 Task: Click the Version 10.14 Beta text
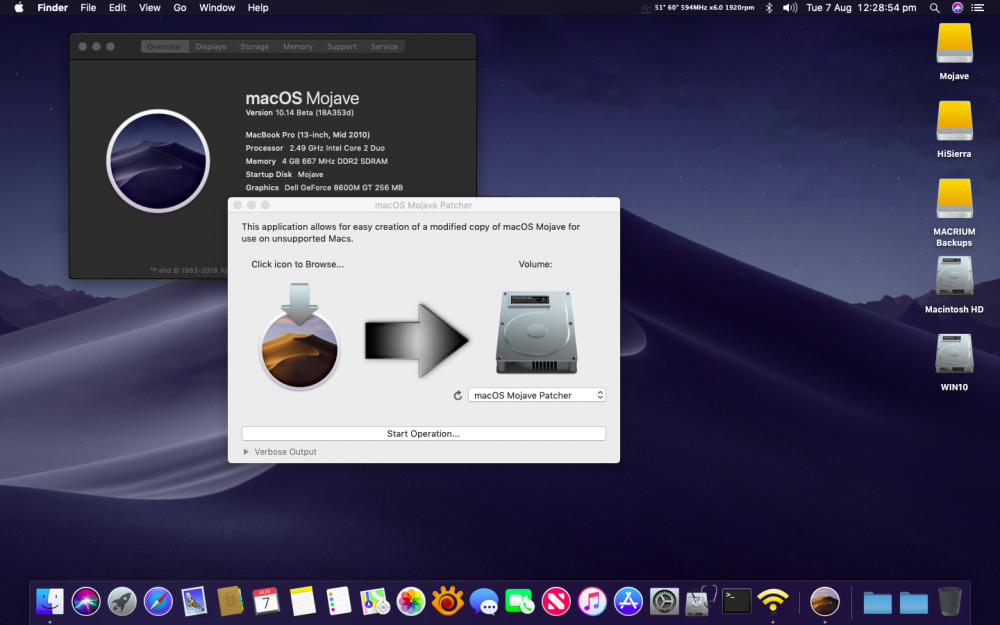[x=300, y=113]
